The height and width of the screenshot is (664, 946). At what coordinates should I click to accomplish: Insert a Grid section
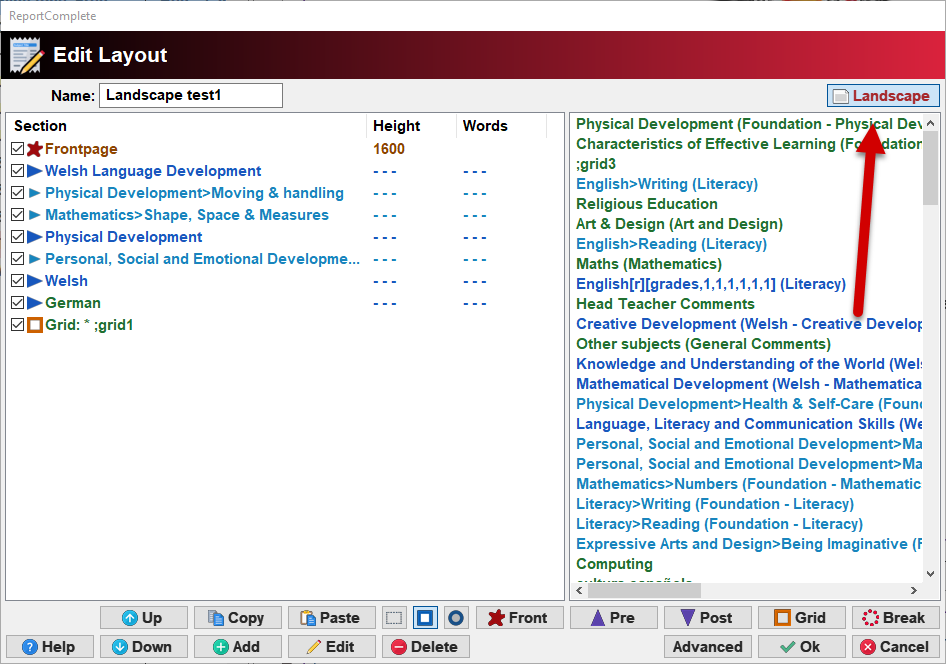coord(802,618)
